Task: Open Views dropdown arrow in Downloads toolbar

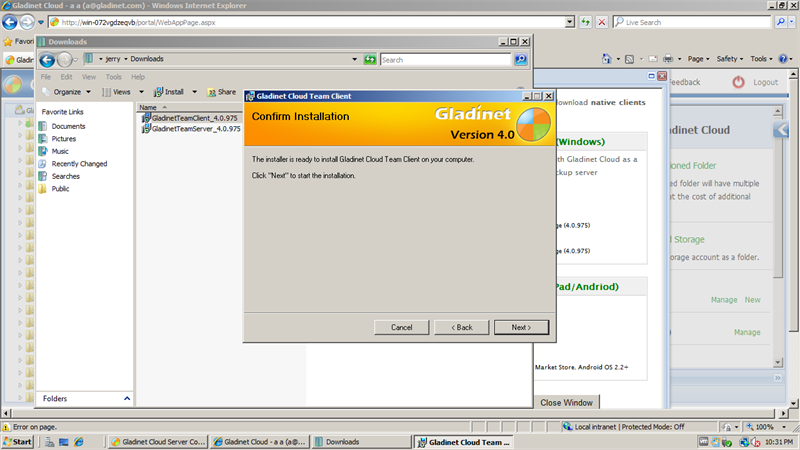Action: (x=141, y=92)
